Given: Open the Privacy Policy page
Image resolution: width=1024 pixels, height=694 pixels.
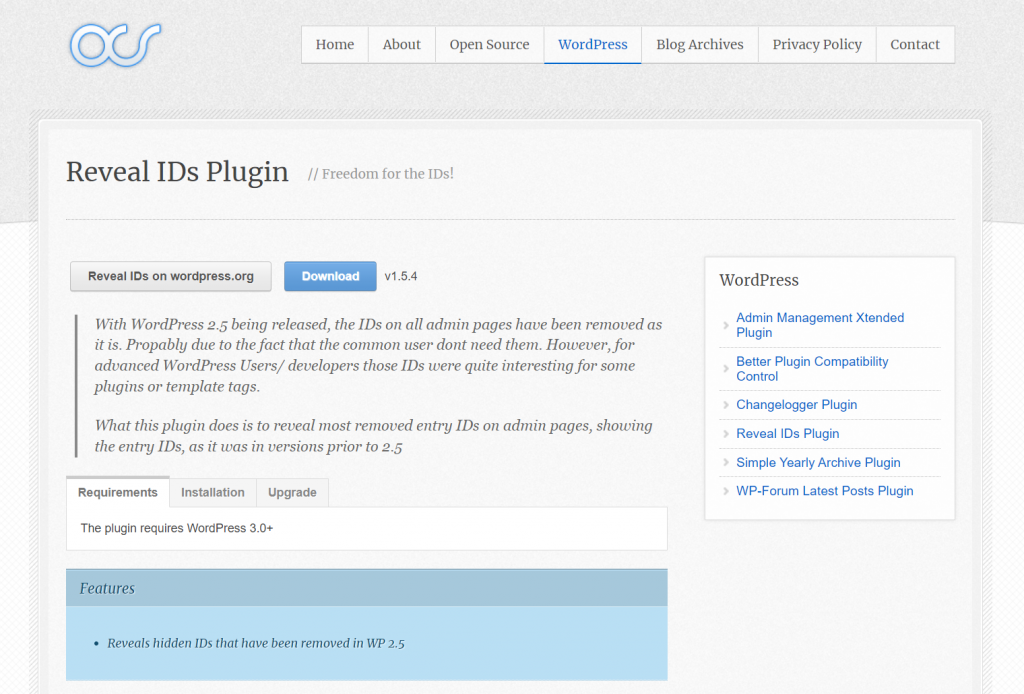Looking at the screenshot, I should point(816,44).
